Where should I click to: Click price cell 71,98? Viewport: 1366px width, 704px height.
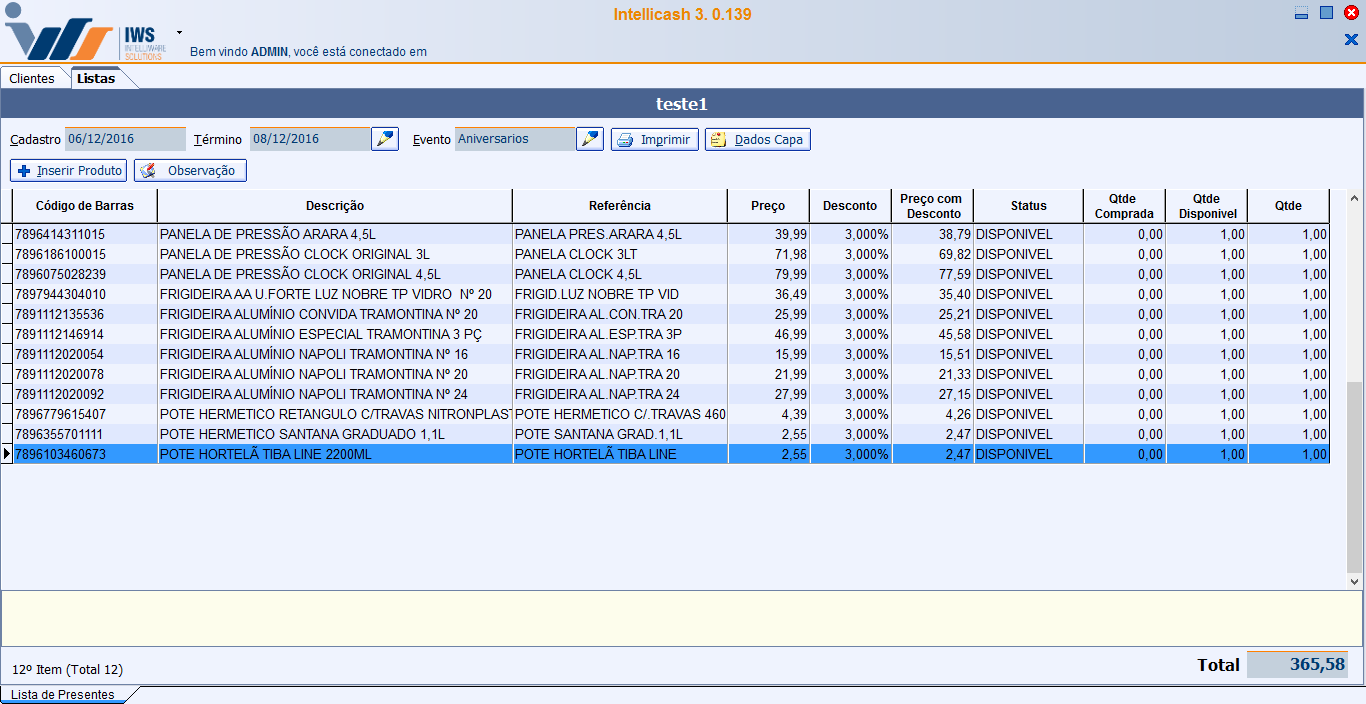click(768, 254)
